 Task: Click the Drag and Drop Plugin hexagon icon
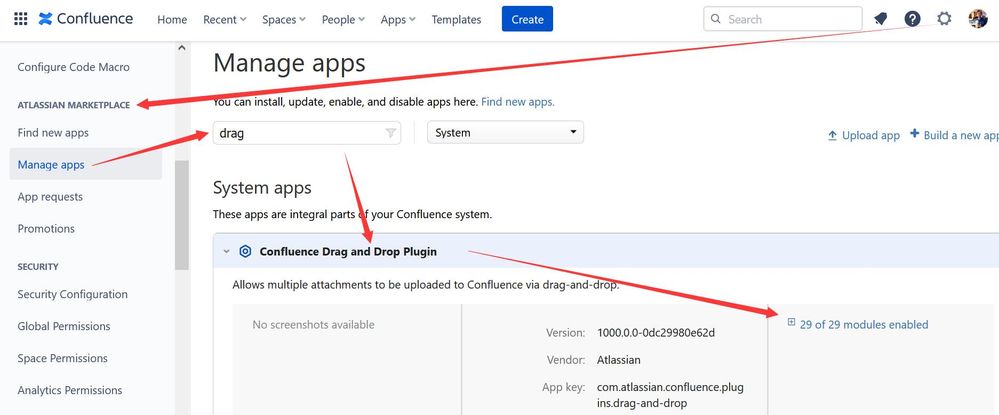(245, 251)
